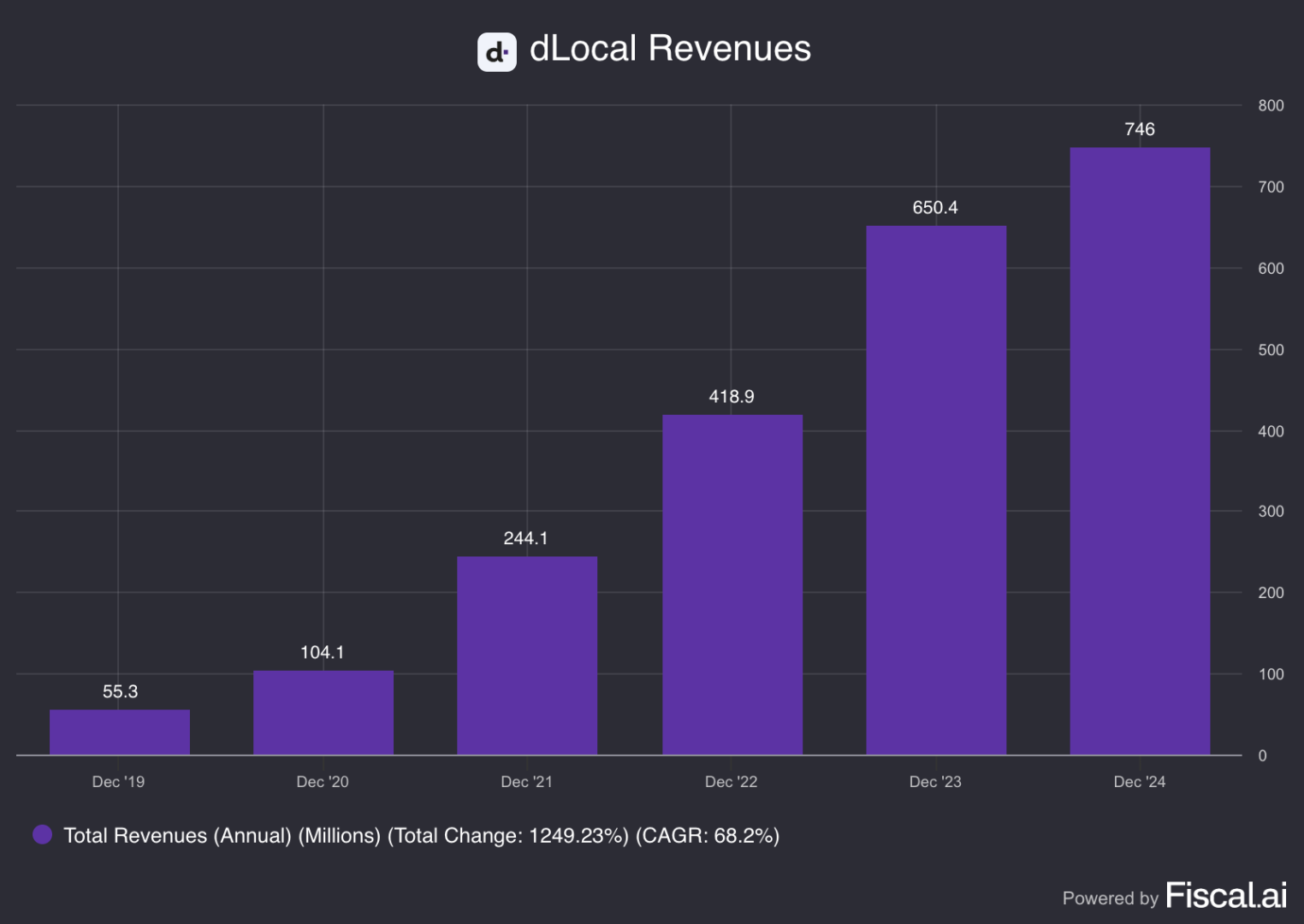
Task: Click the 400 y-axis tick label
Action: pos(1271,432)
